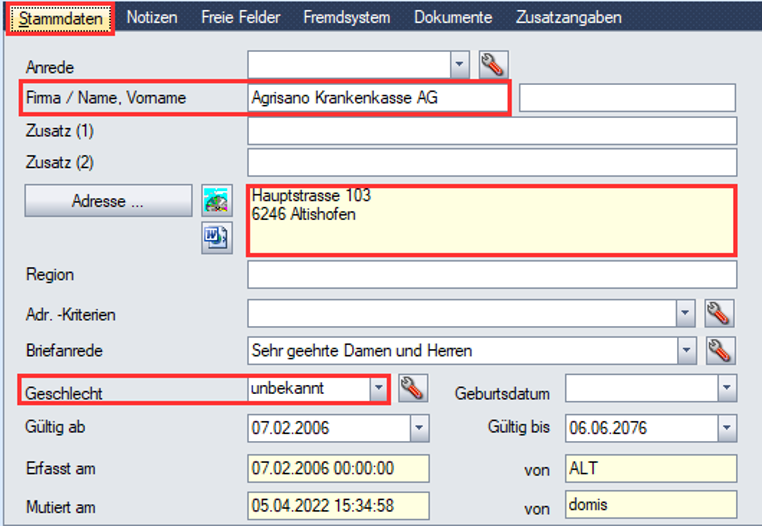
Task: Switch to the Zusatzangaben tab
Action: (x=569, y=17)
